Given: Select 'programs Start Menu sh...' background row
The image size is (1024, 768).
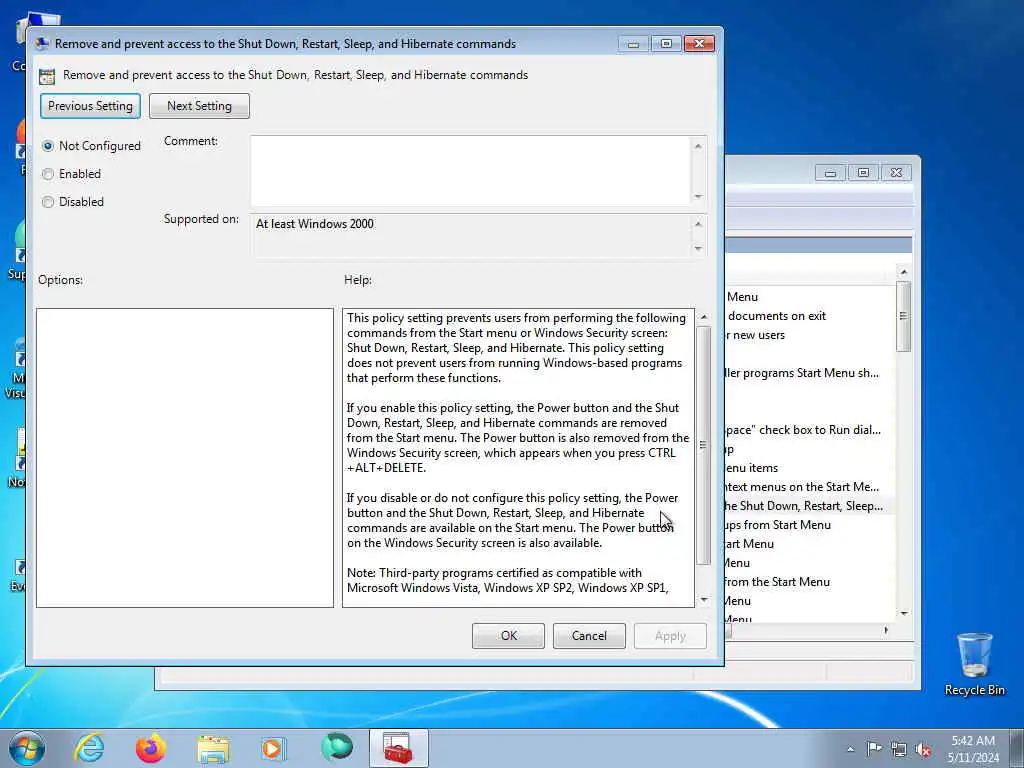Looking at the screenshot, I should tap(803, 373).
